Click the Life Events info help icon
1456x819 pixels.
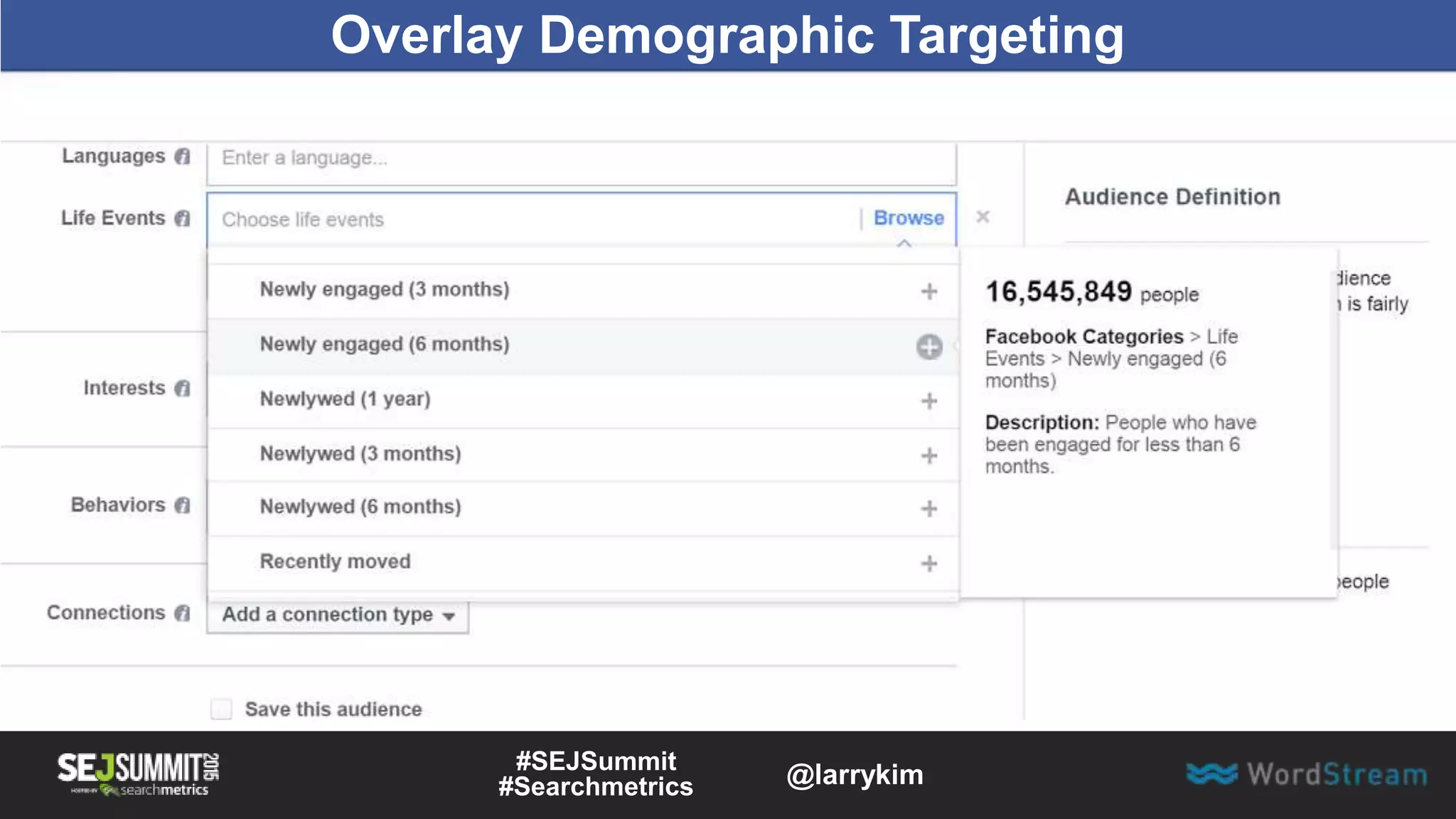[183, 218]
